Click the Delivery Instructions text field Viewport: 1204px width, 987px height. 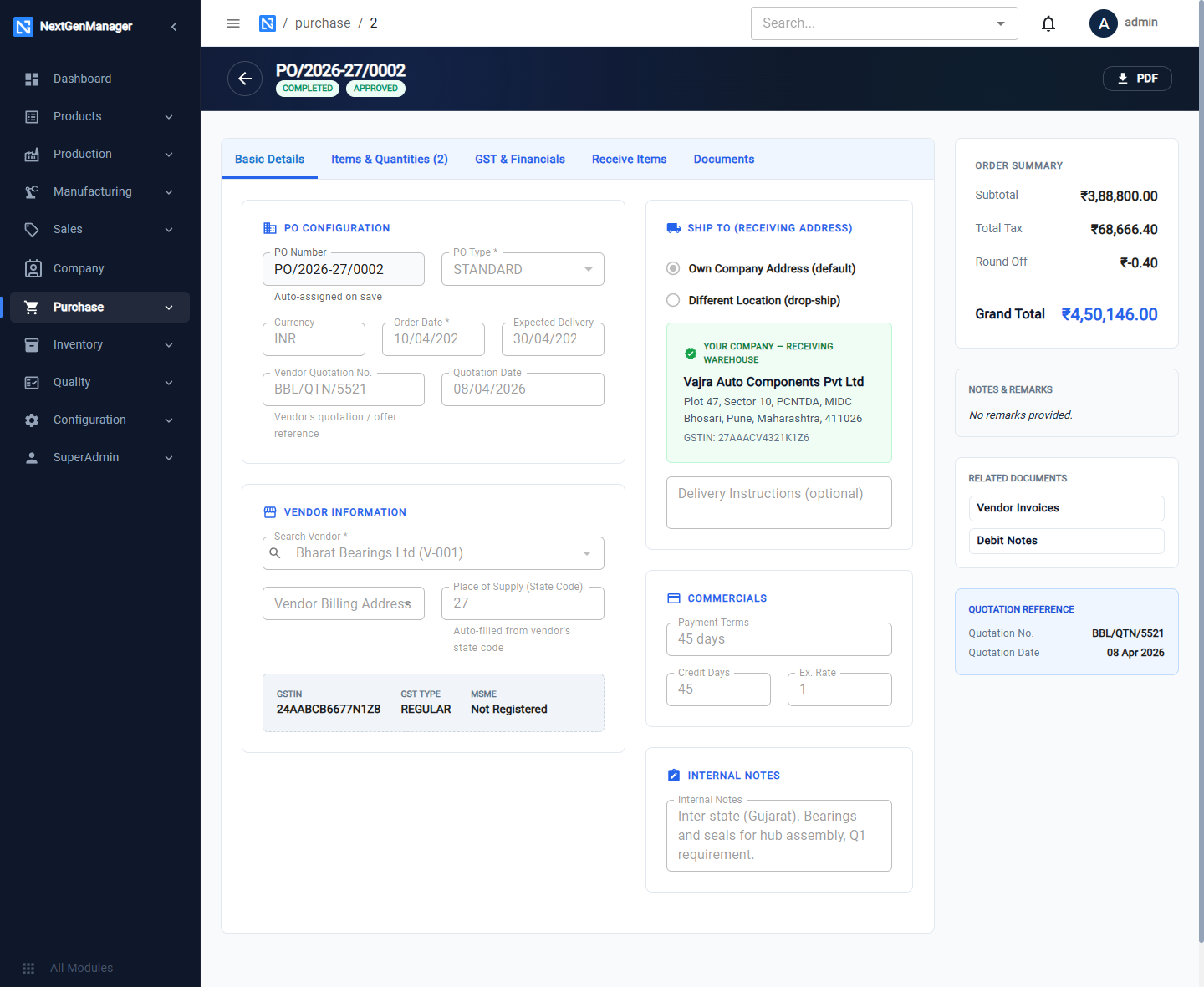(x=779, y=502)
